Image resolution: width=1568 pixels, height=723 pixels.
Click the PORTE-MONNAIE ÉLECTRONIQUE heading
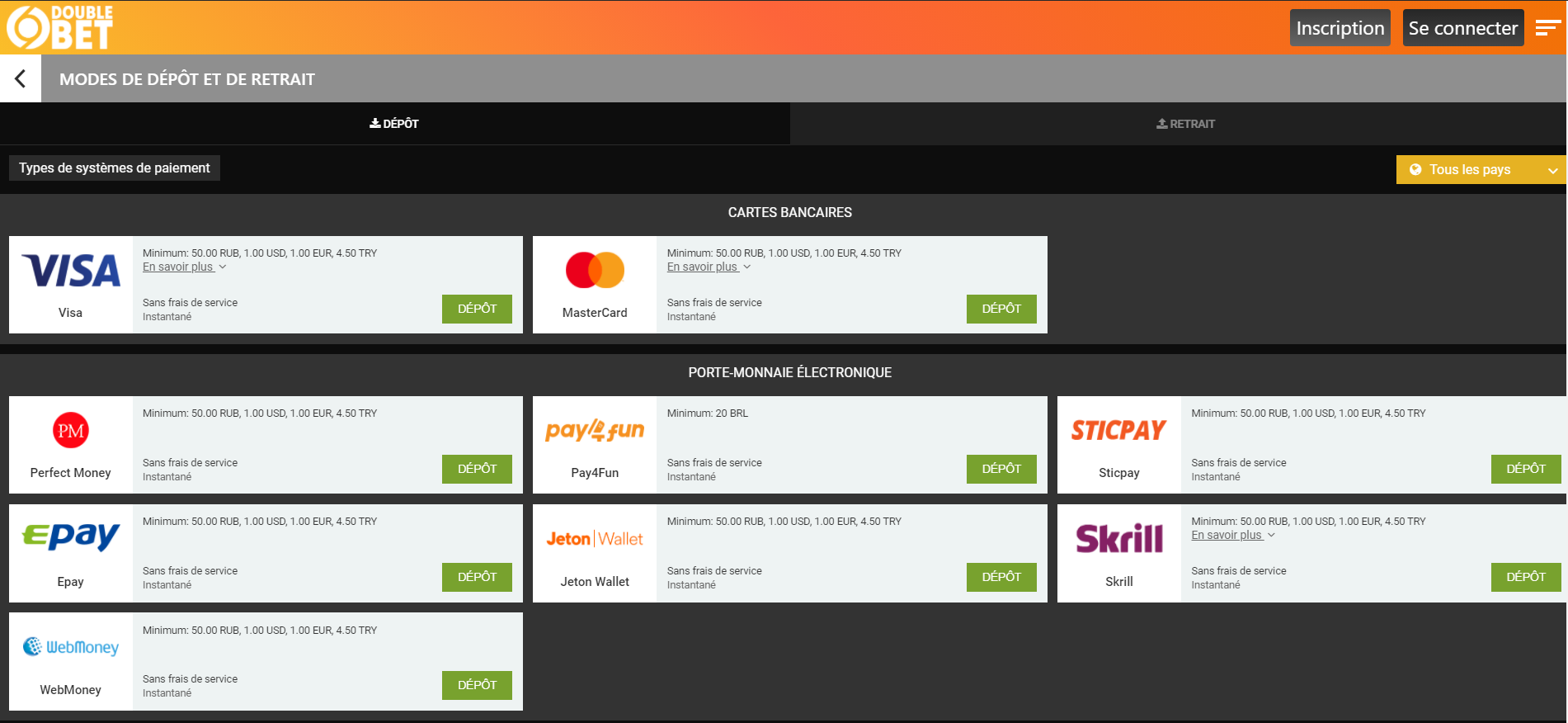pyautogui.click(x=790, y=372)
